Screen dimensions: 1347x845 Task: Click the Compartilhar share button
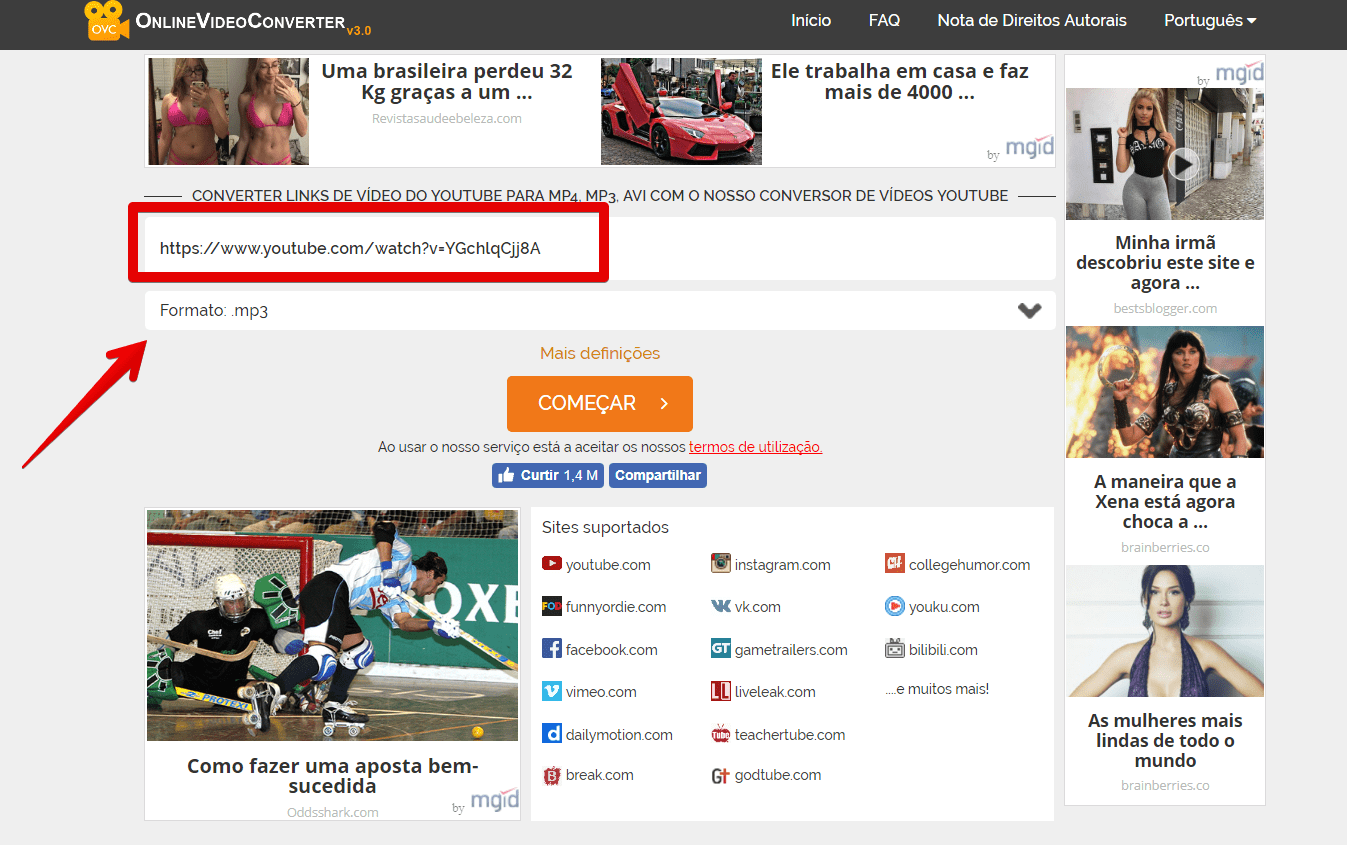pos(657,475)
